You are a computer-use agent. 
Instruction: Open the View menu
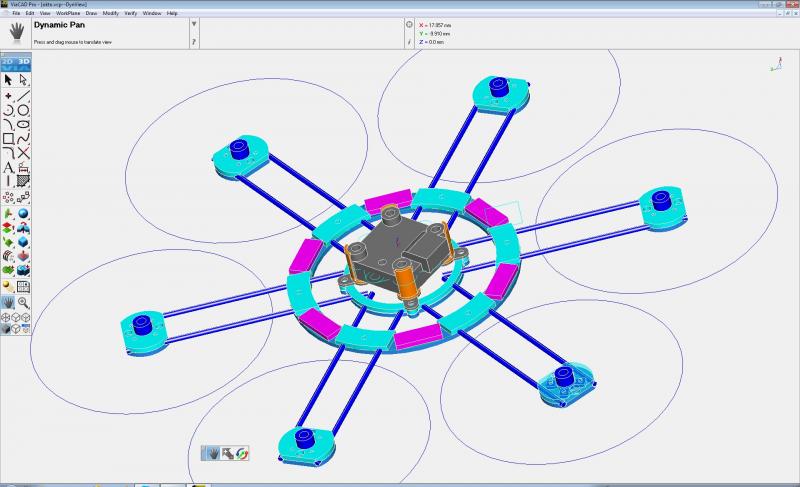(45, 13)
